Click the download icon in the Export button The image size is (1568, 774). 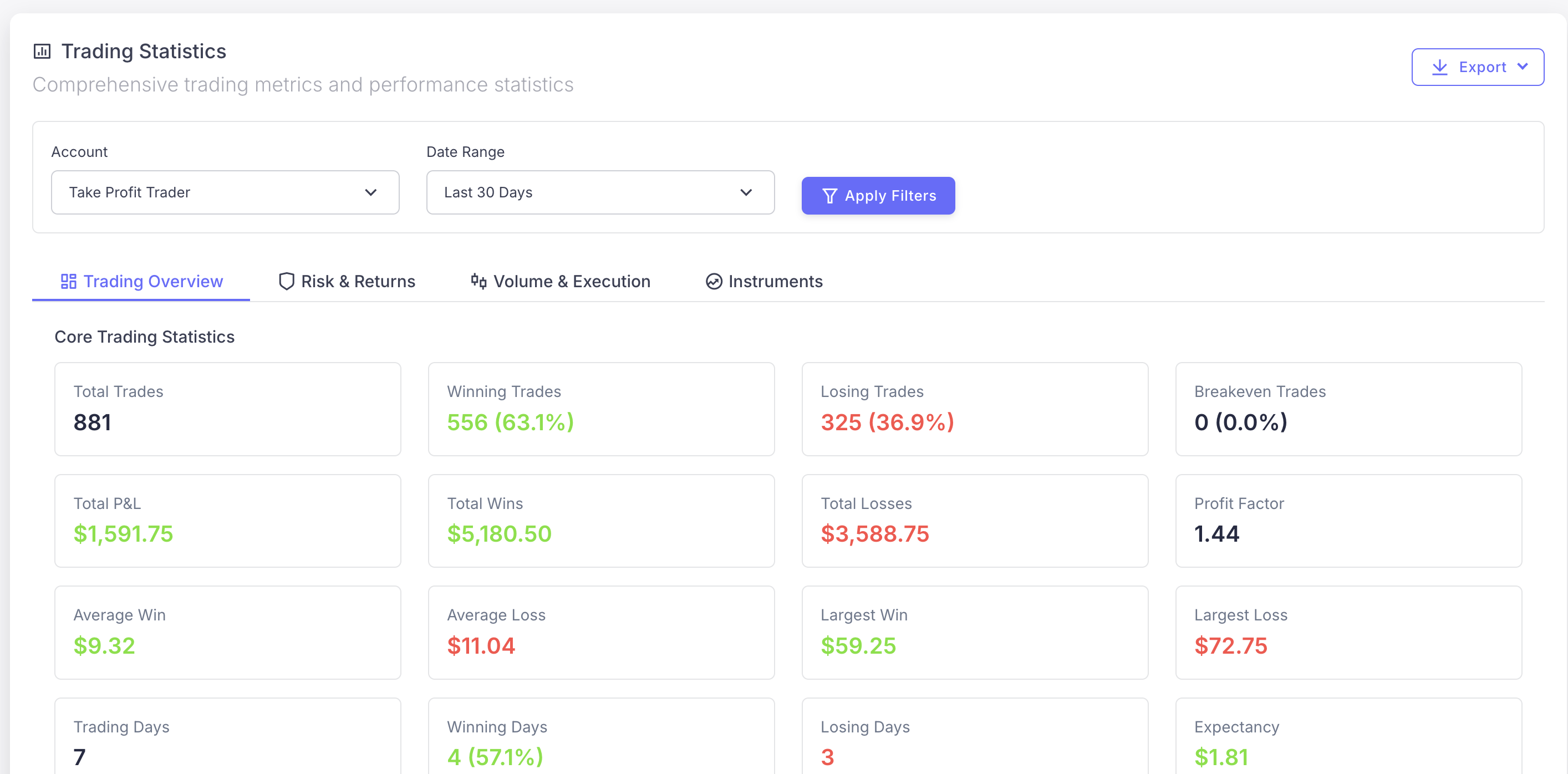1440,67
